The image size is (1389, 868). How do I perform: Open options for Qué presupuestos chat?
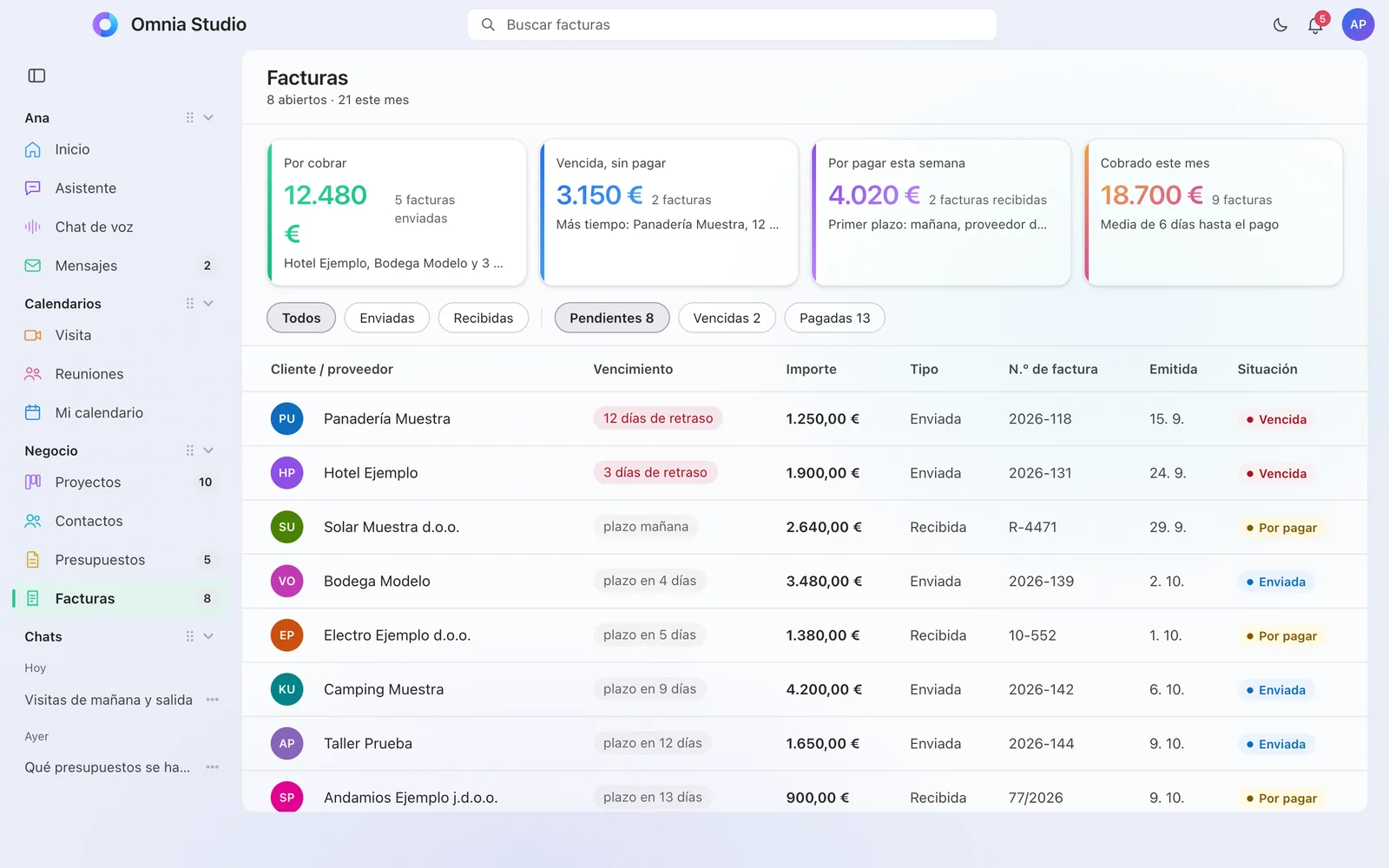click(213, 767)
